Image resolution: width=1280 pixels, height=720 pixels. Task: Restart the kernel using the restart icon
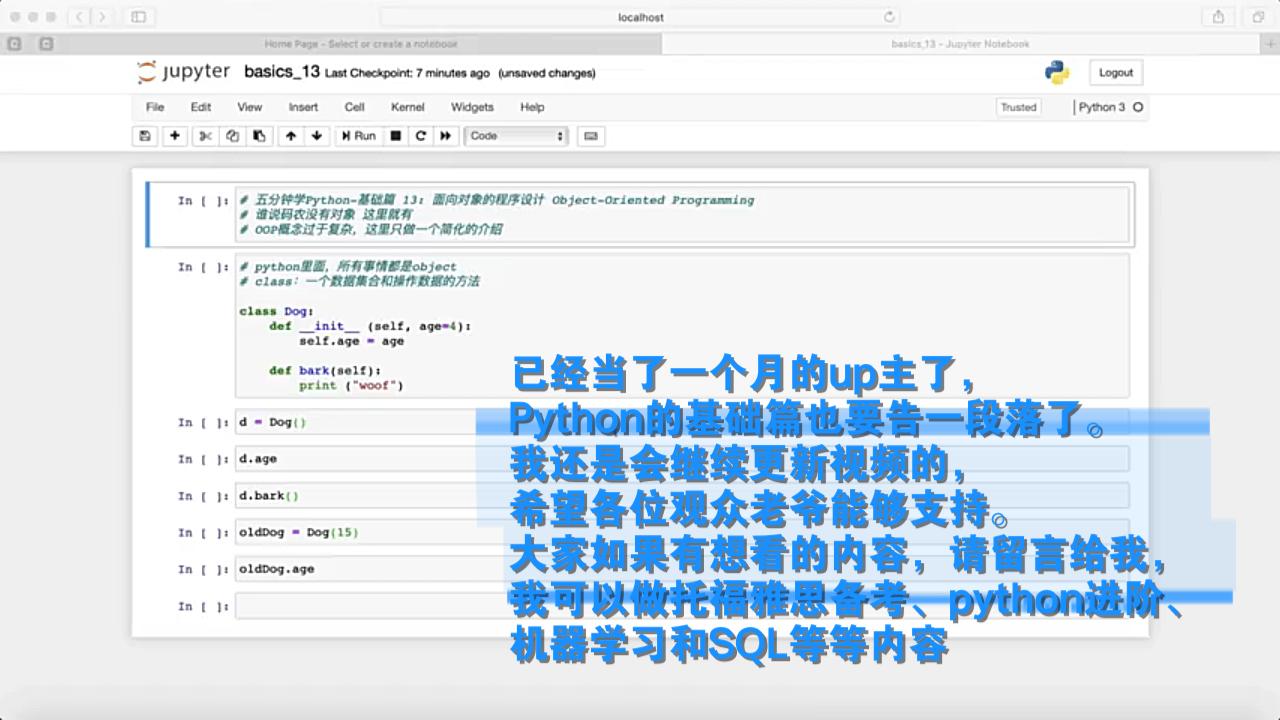420,136
